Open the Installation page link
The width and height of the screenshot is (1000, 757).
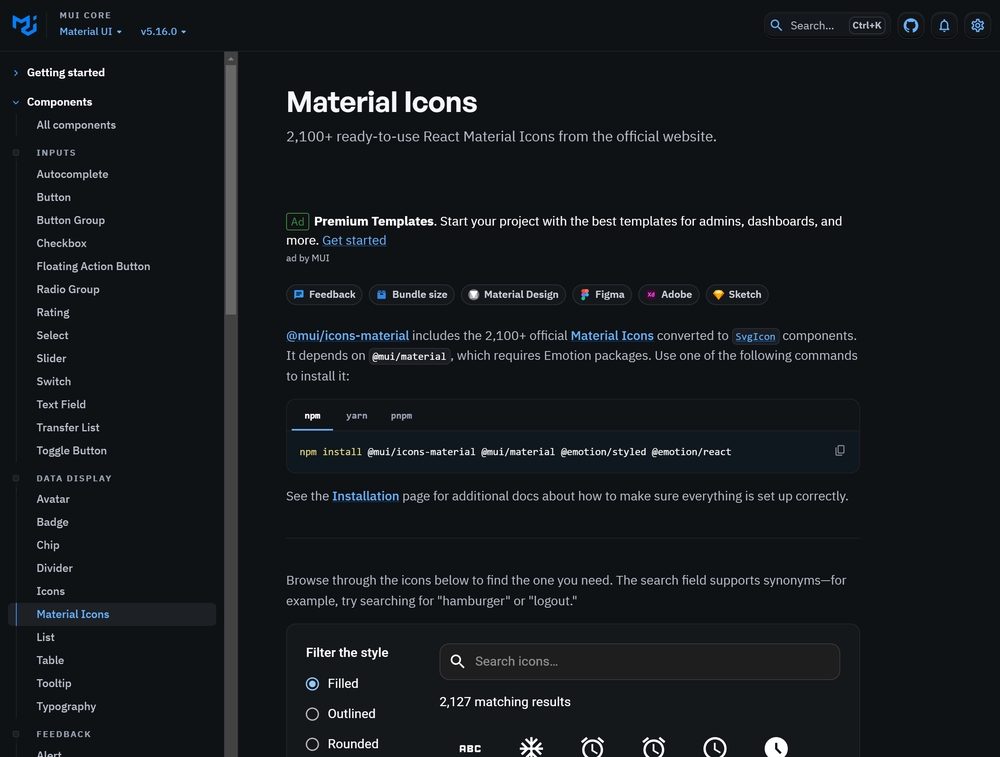coord(365,495)
